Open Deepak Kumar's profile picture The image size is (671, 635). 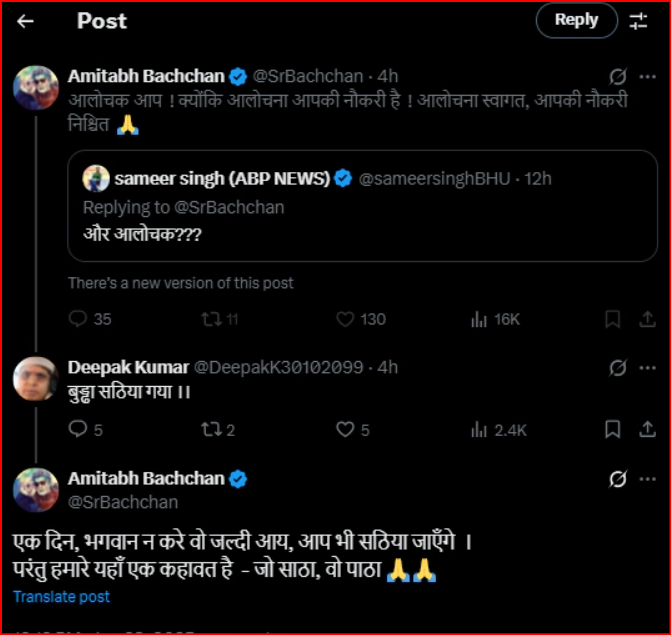click(x=34, y=378)
